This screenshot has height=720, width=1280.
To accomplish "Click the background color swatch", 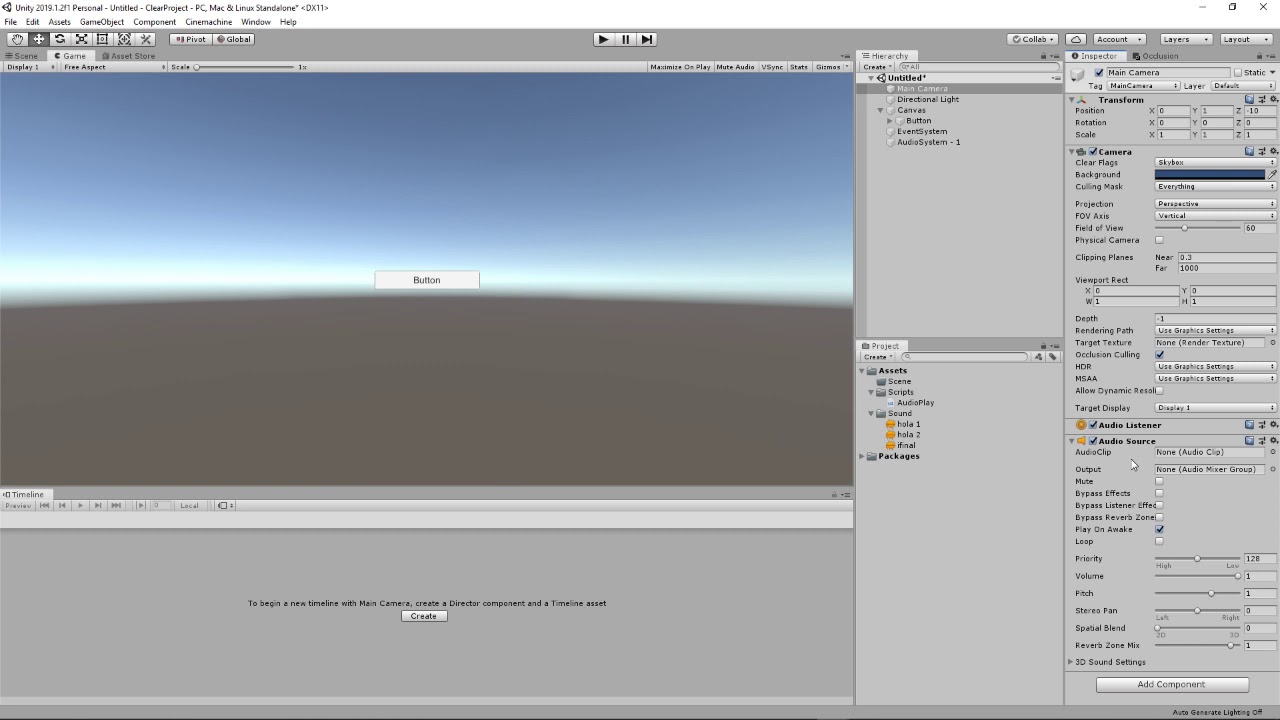I will point(1210,174).
